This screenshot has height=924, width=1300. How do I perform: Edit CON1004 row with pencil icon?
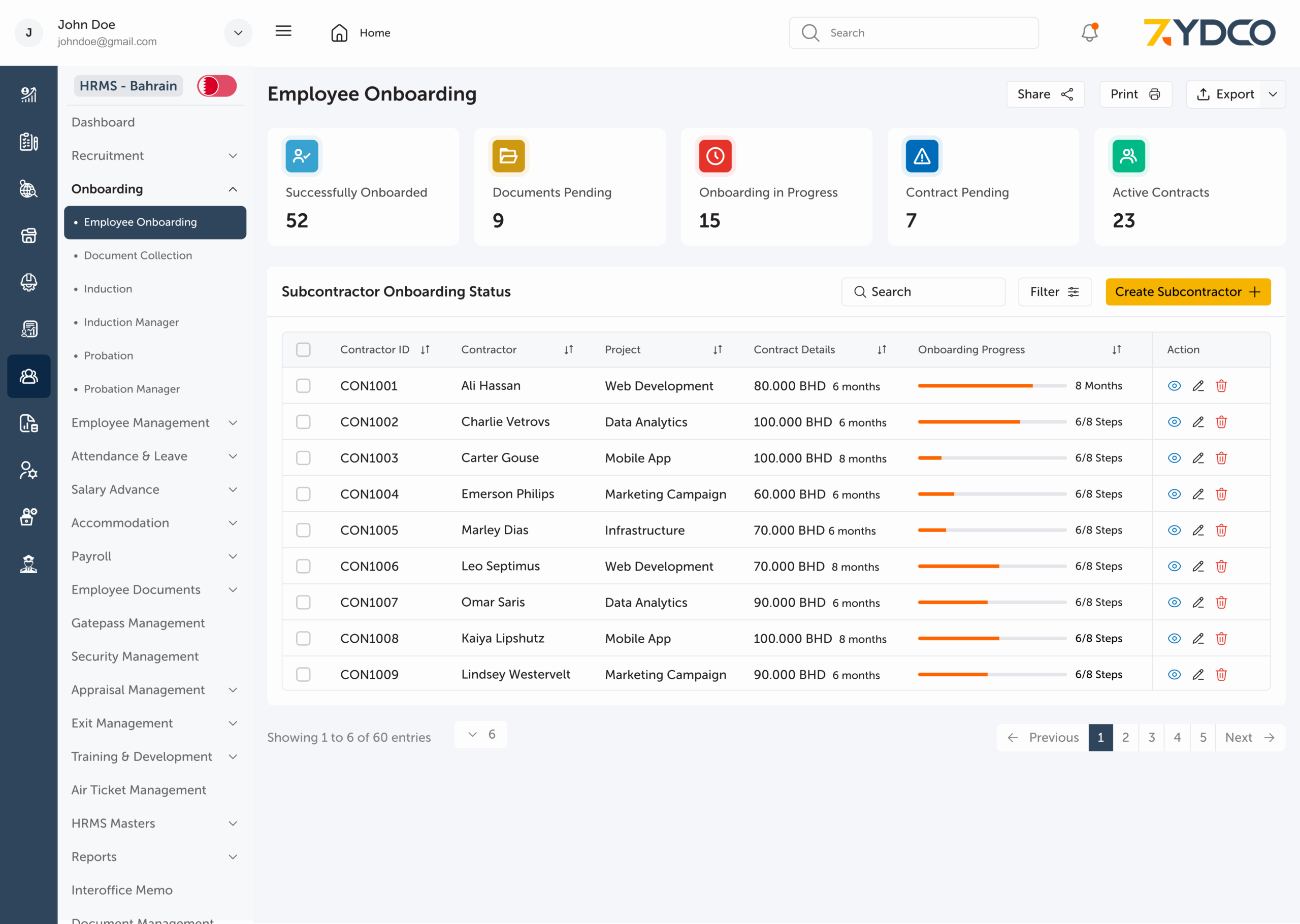click(1197, 494)
